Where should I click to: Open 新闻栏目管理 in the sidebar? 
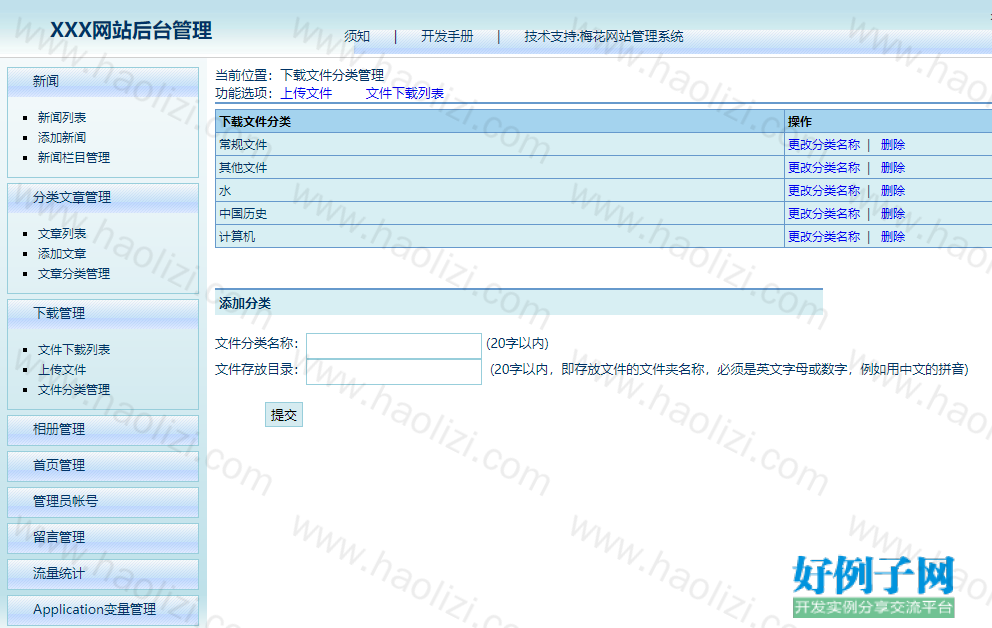click(74, 158)
